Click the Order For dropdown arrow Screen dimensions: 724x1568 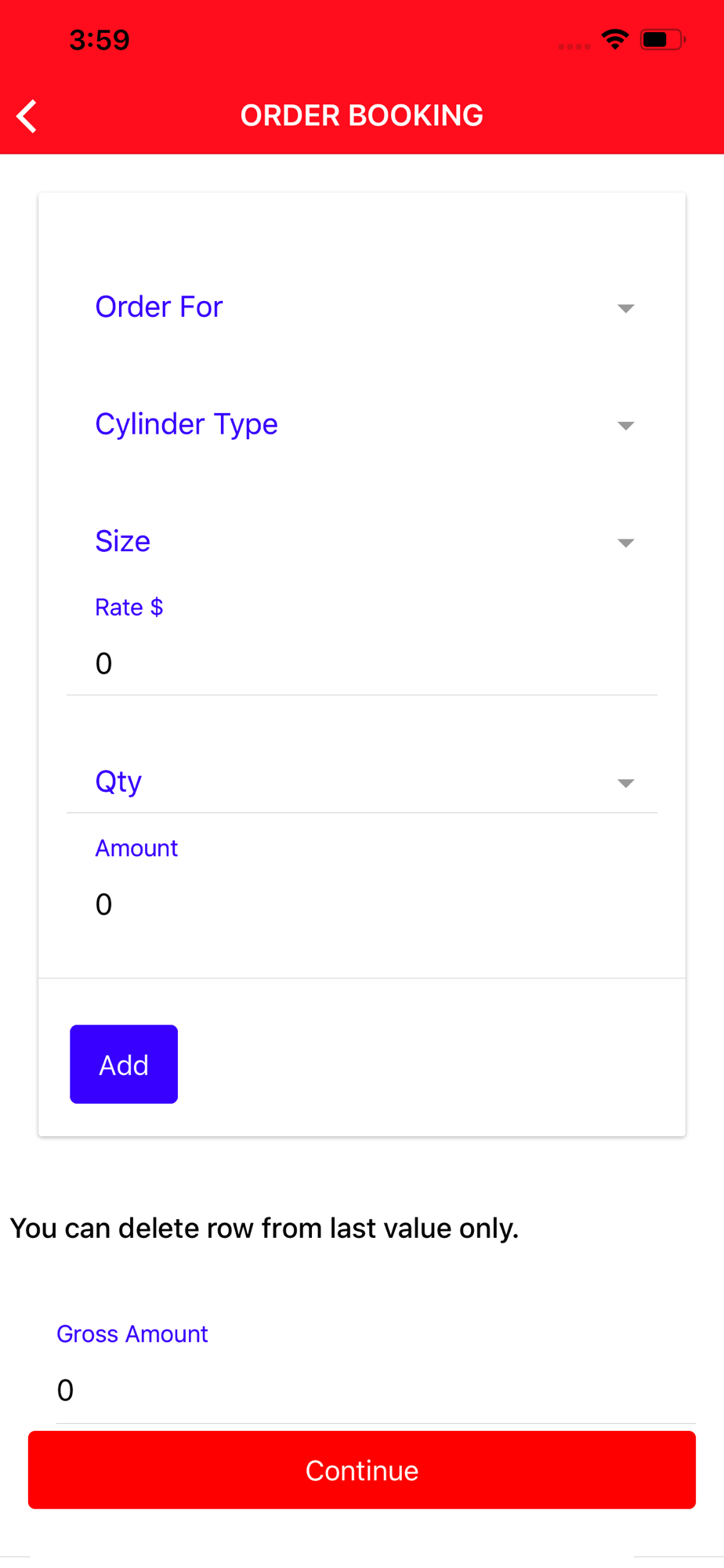tap(625, 308)
